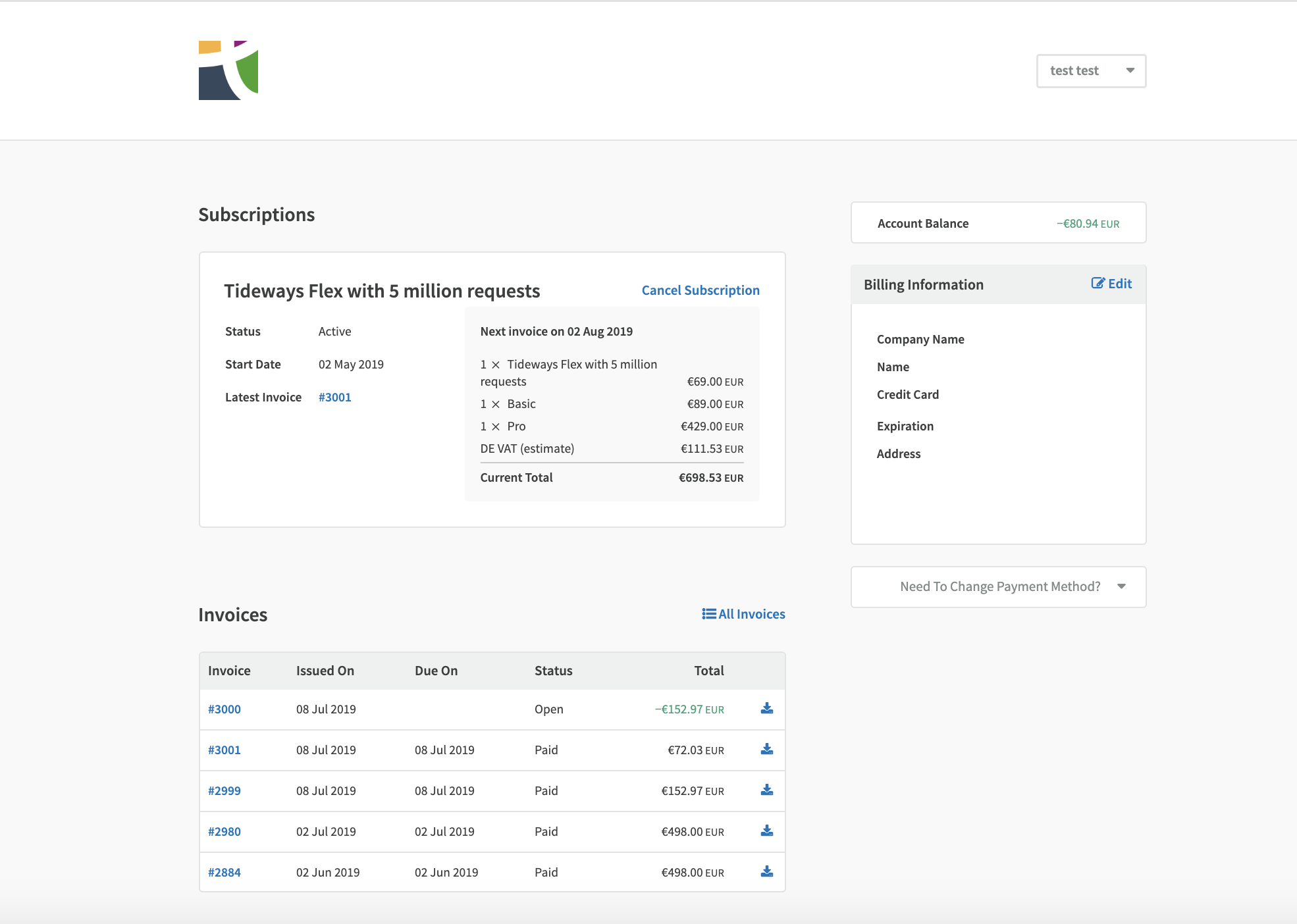Click the €152.97 EUR total for invoice #2999
The height and width of the screenshot is (924, 1297).
pos(693,791)
